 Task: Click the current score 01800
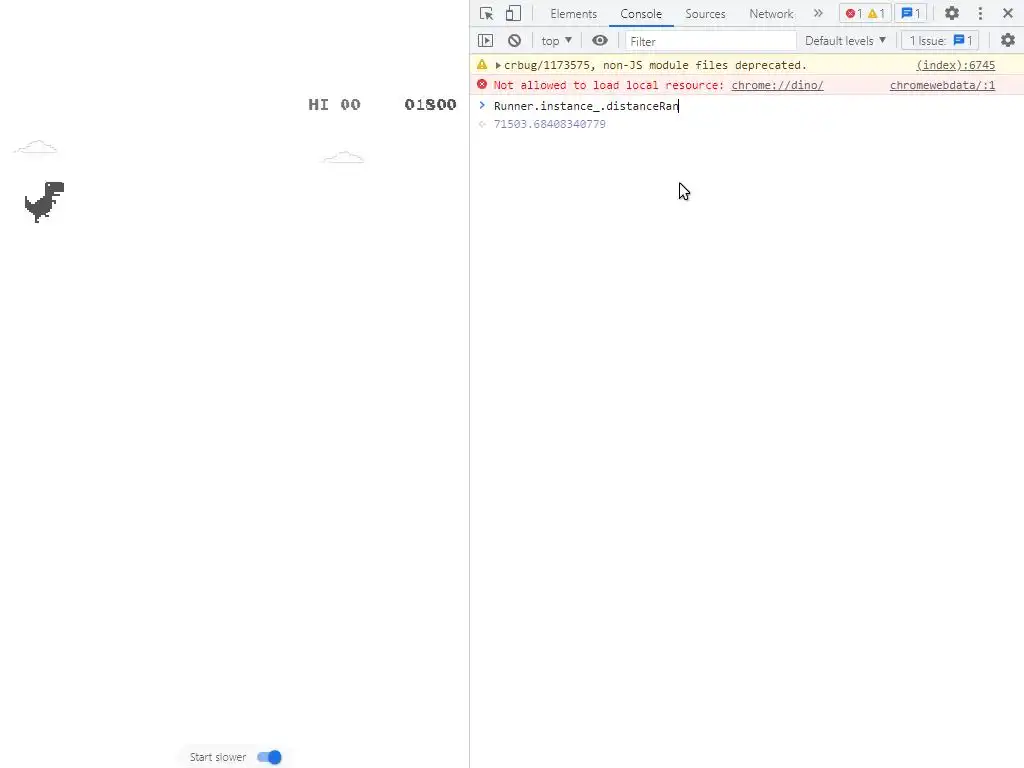coord(430,104)
